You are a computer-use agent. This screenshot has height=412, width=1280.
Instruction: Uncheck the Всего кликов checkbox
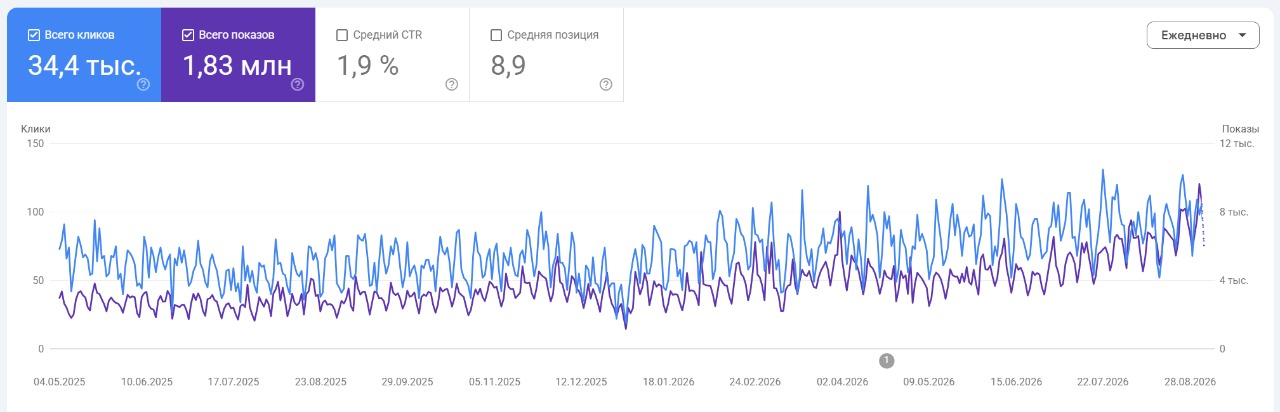(x=34, y=35)
